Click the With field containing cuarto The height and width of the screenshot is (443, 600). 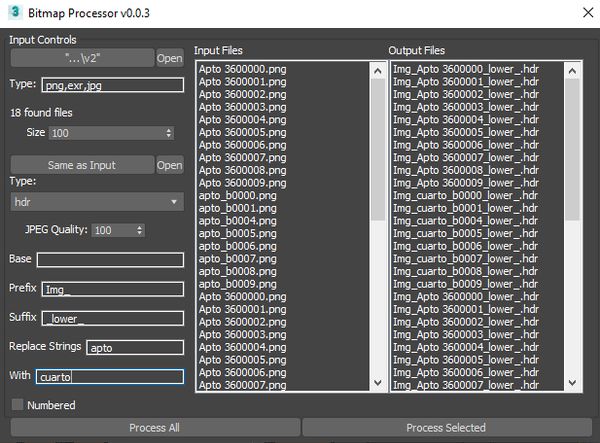pyautogui.click(x=110, y=376)
